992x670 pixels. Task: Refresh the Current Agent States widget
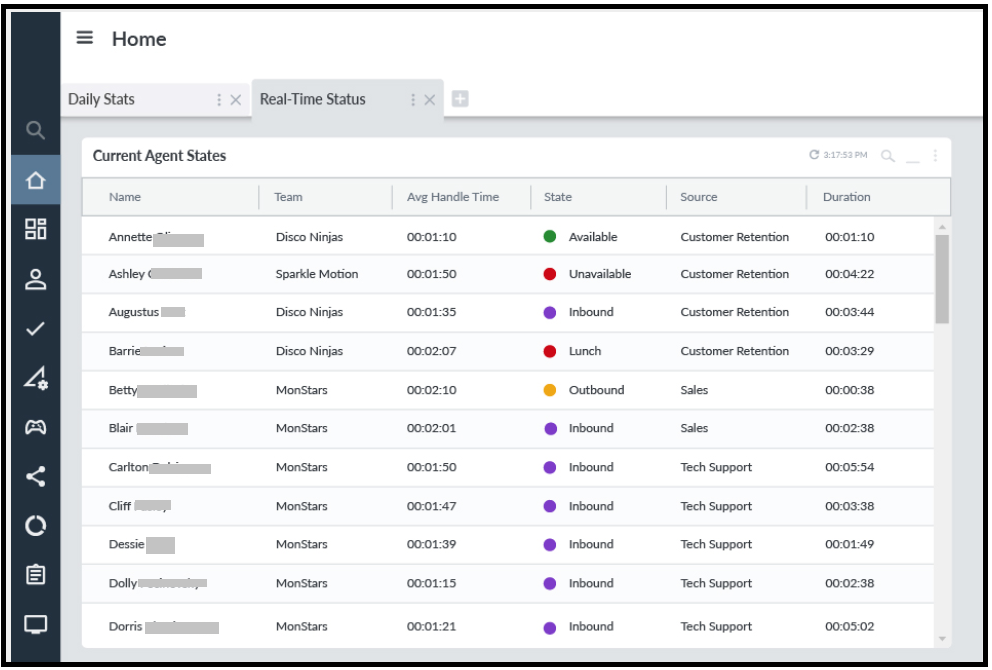(814, 155)
